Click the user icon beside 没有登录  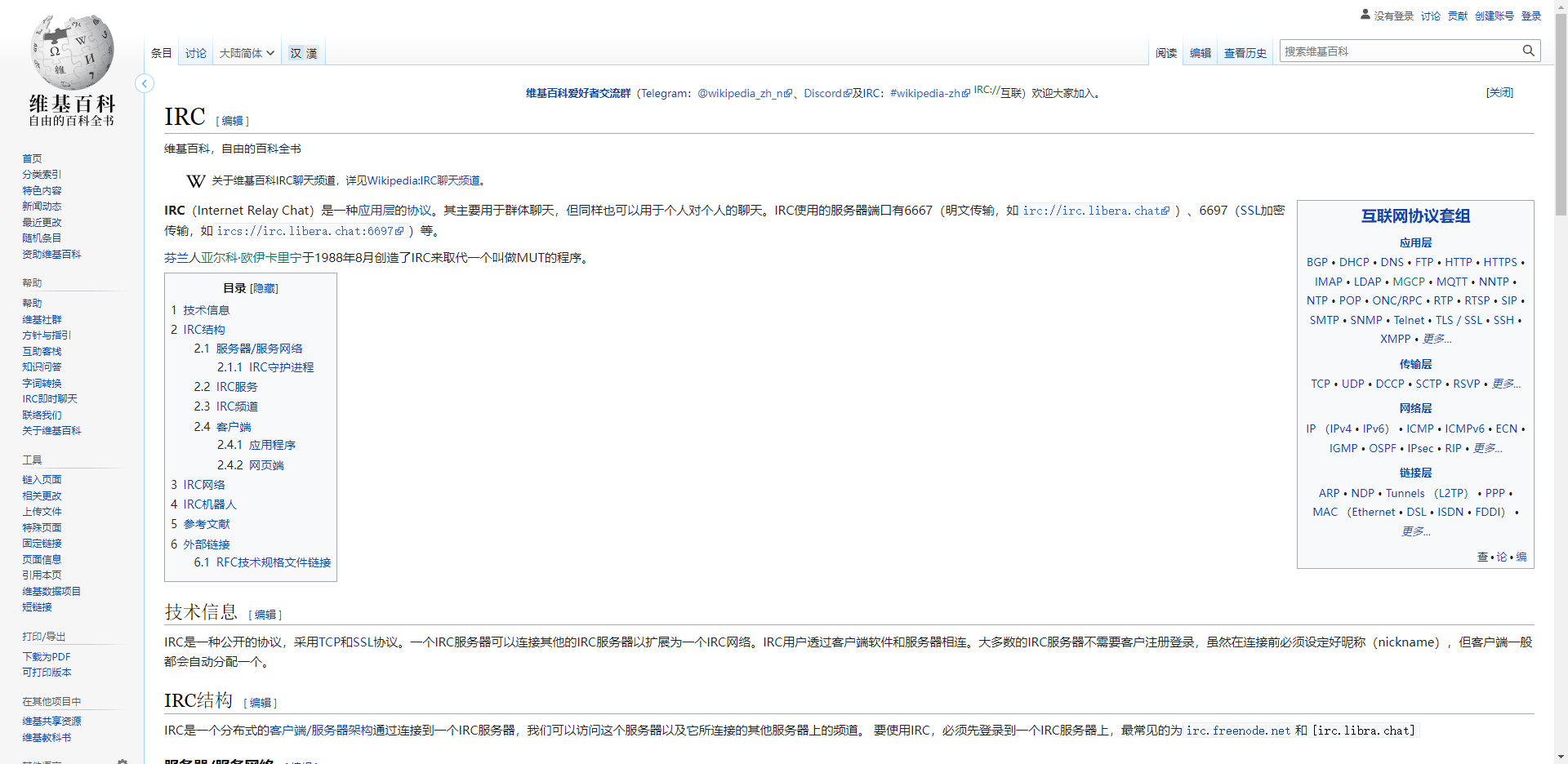coord(1365,15)
